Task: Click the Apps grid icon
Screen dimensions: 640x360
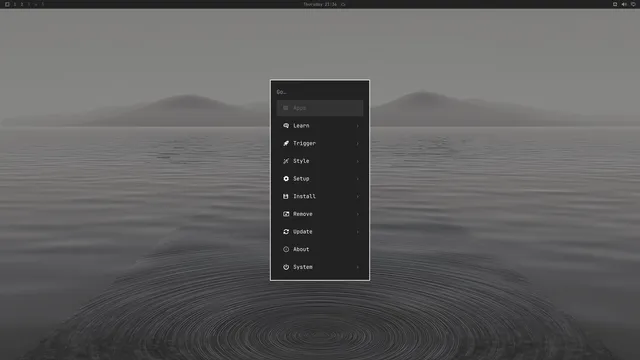Action: (286, 108)
